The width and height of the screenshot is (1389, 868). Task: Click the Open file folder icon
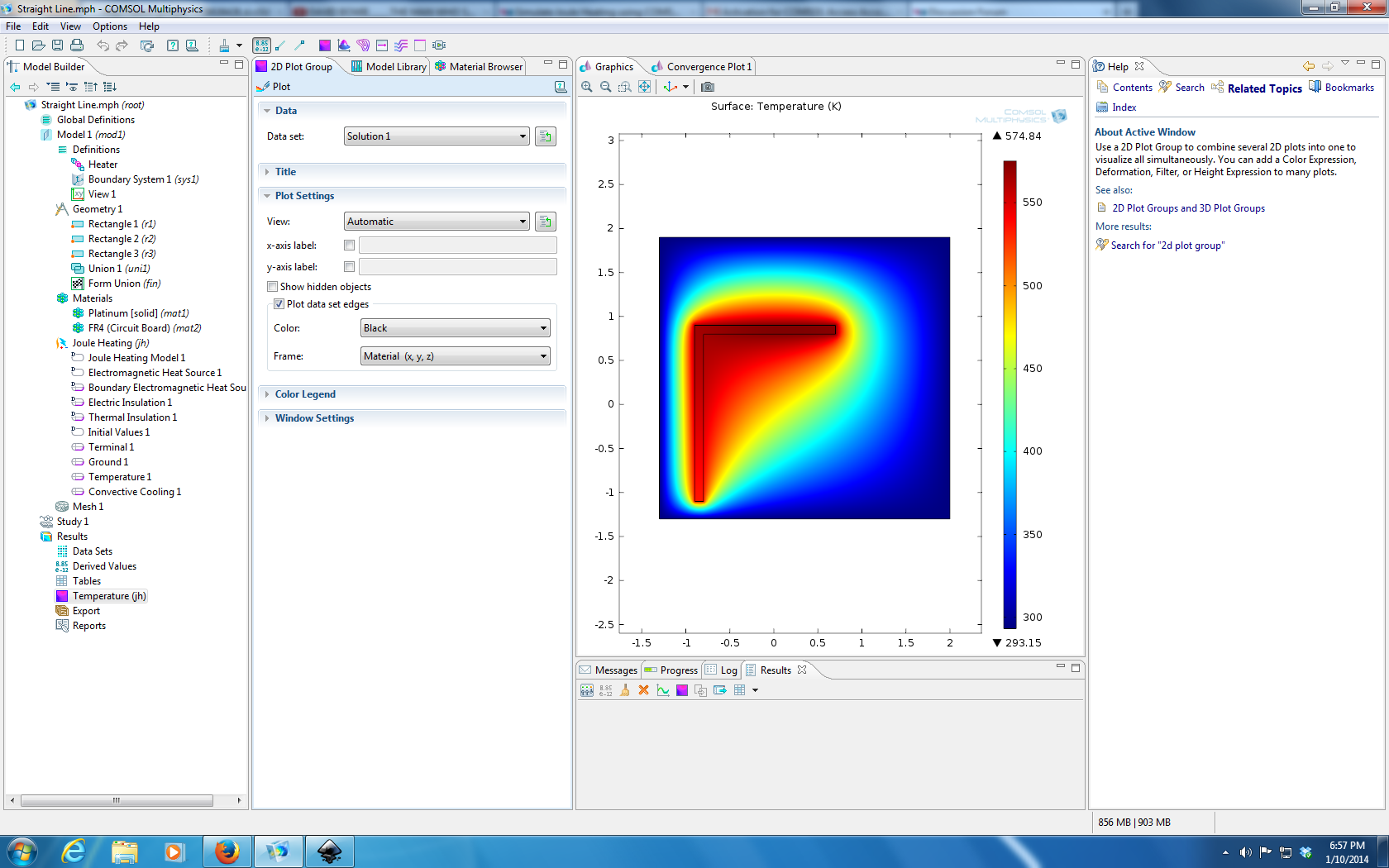[38, 45]
